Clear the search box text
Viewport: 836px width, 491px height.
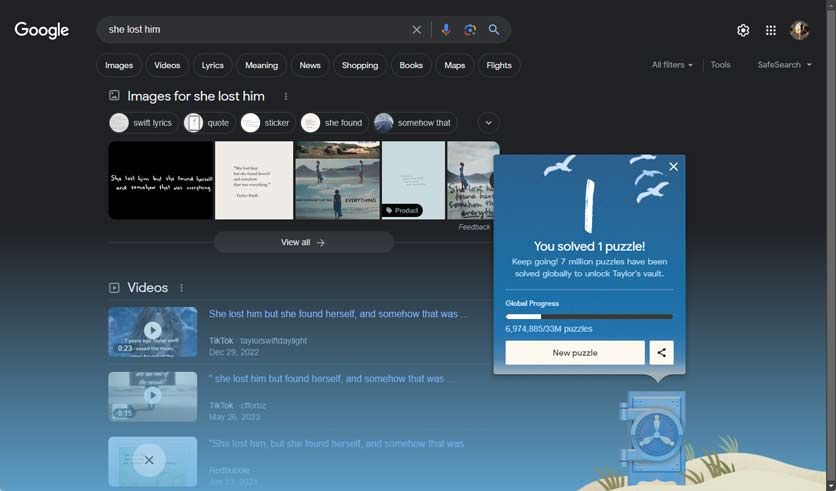coord(417,30)
